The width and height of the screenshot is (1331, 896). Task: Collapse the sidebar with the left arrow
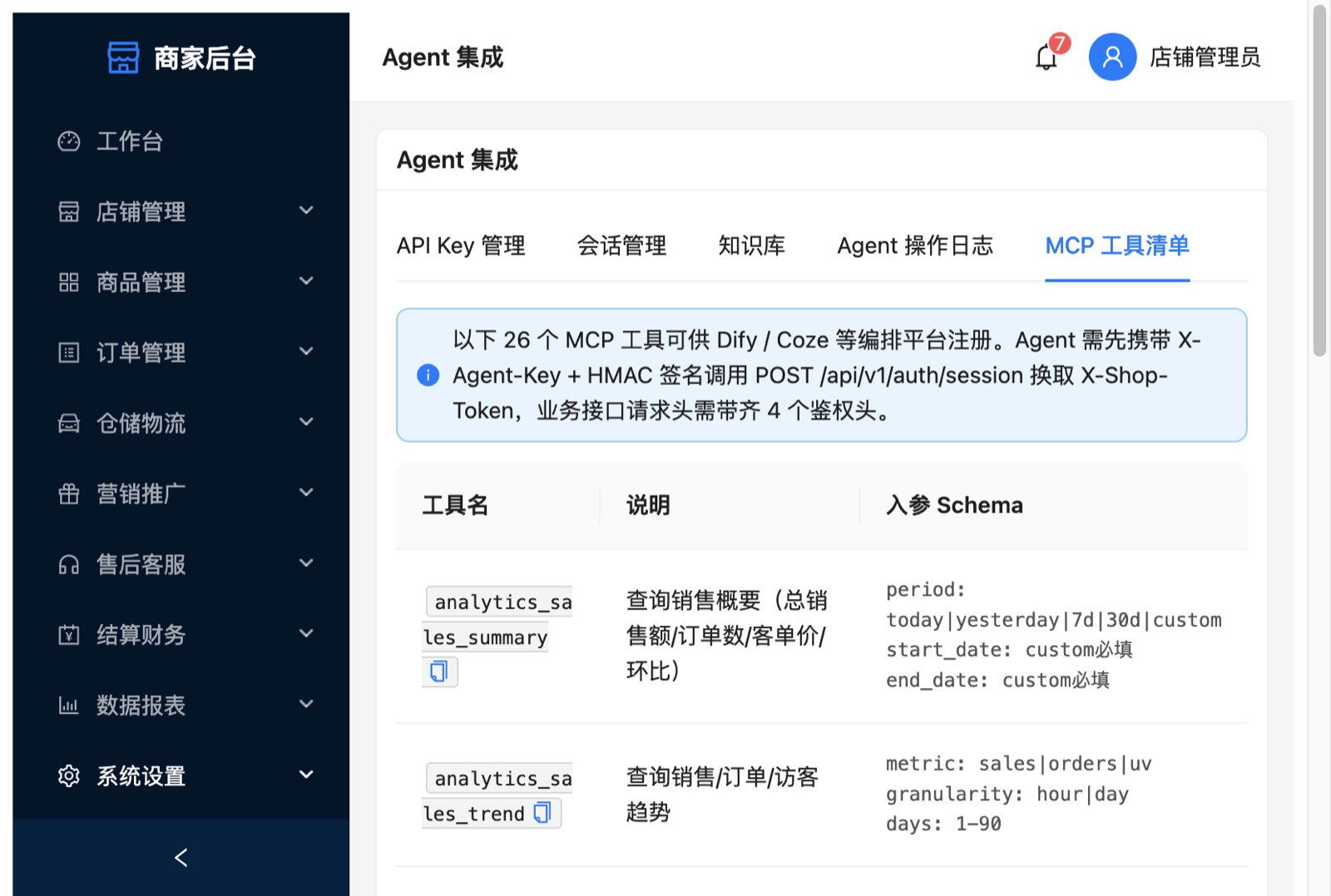tap(181, 857)
